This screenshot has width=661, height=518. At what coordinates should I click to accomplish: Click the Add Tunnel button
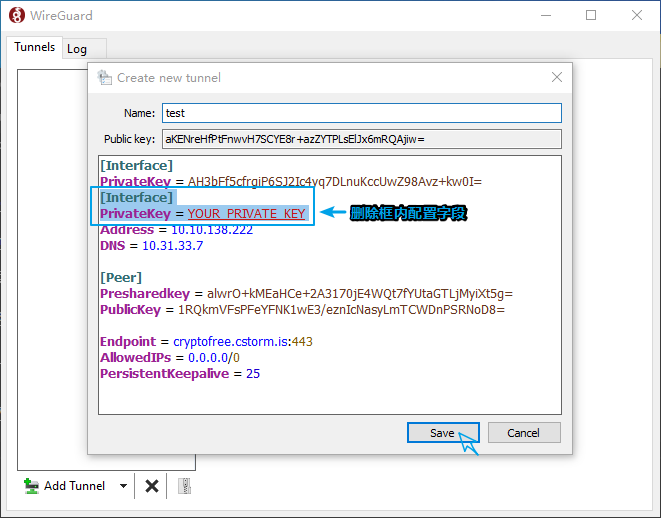pyautogui.click(x=64, y=486)
